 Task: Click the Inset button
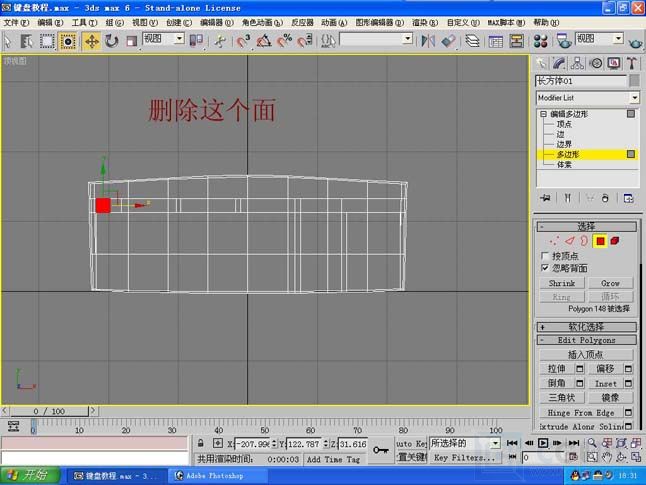pos(606,383)
